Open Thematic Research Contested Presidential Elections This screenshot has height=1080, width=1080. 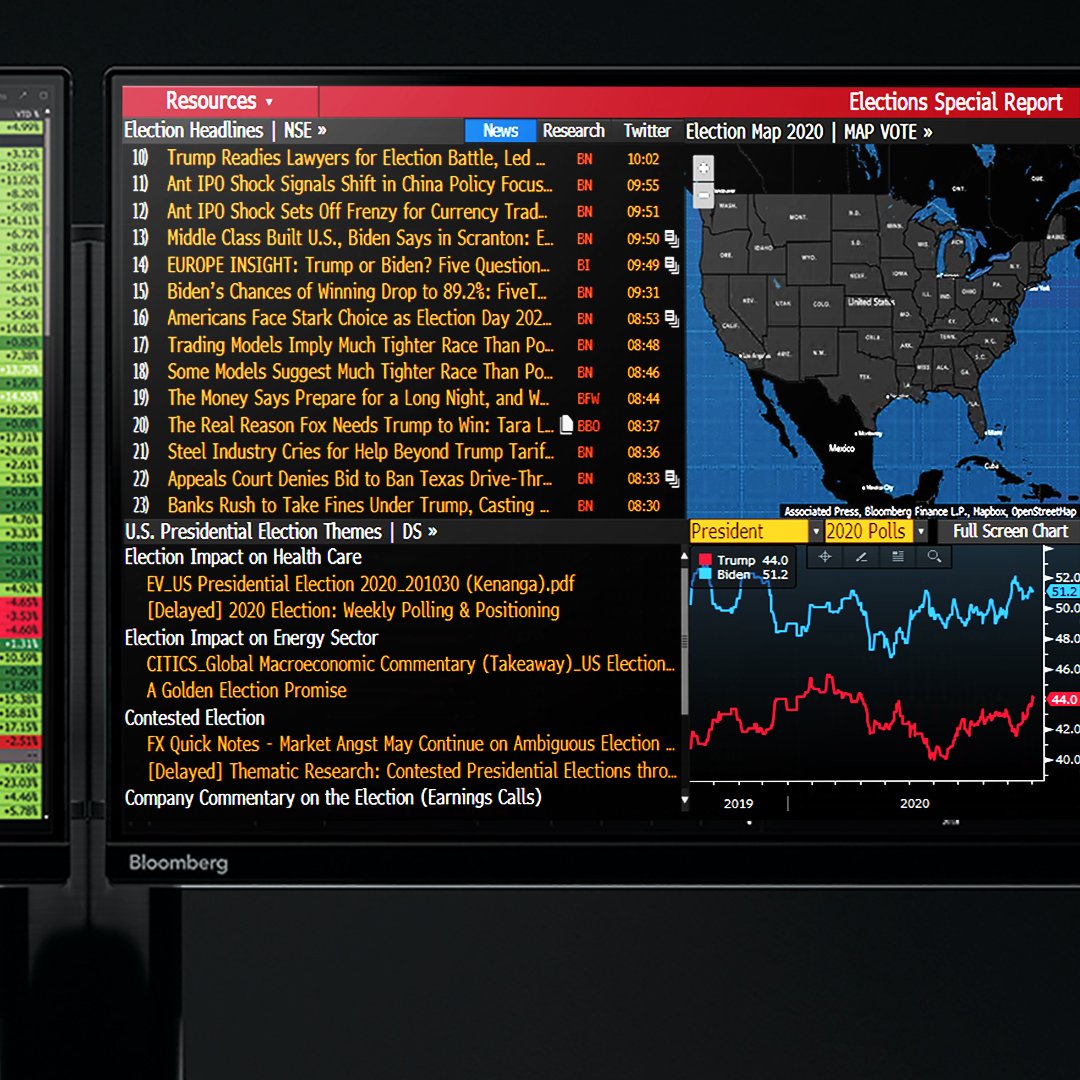(412, 771)
